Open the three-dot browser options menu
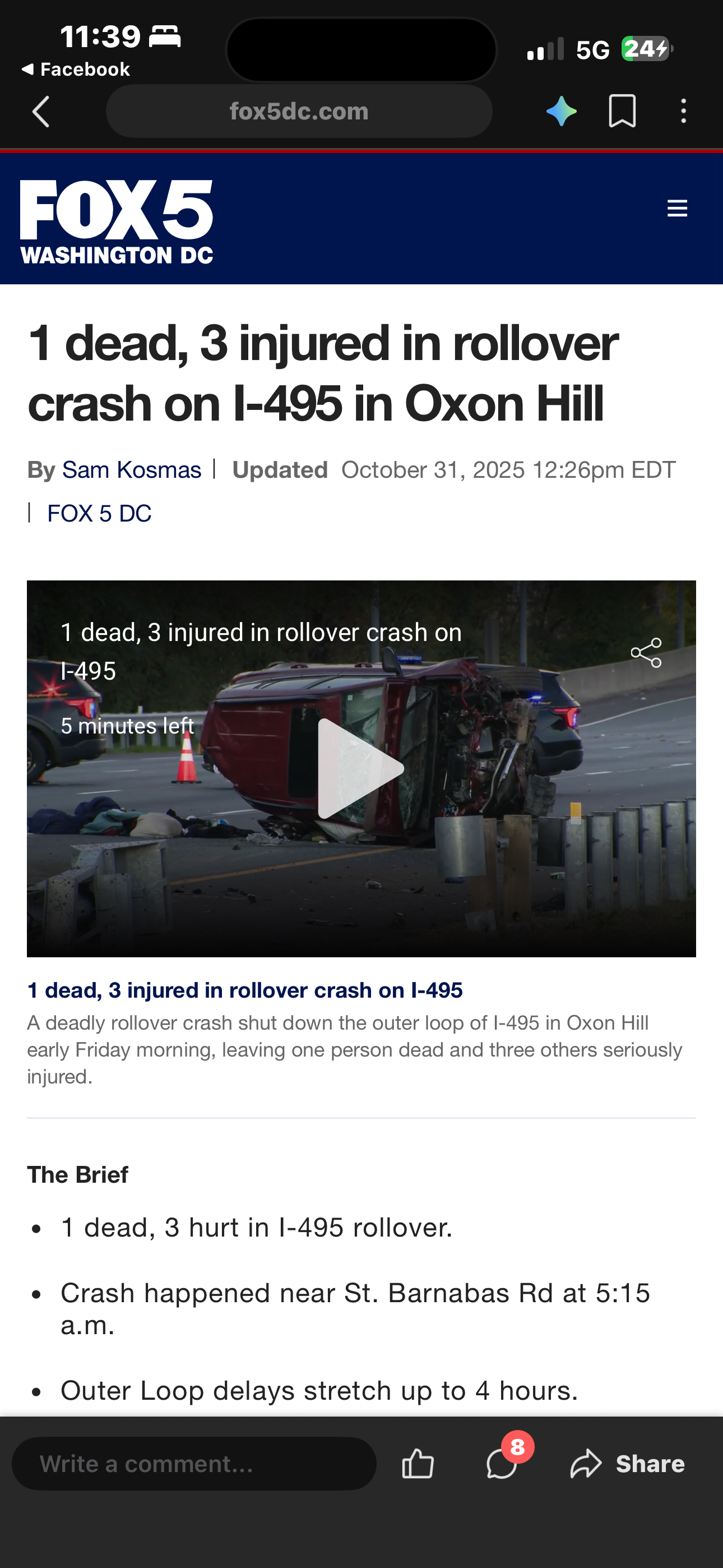Screen dimensions: 723x1568 tap(683, 112)
